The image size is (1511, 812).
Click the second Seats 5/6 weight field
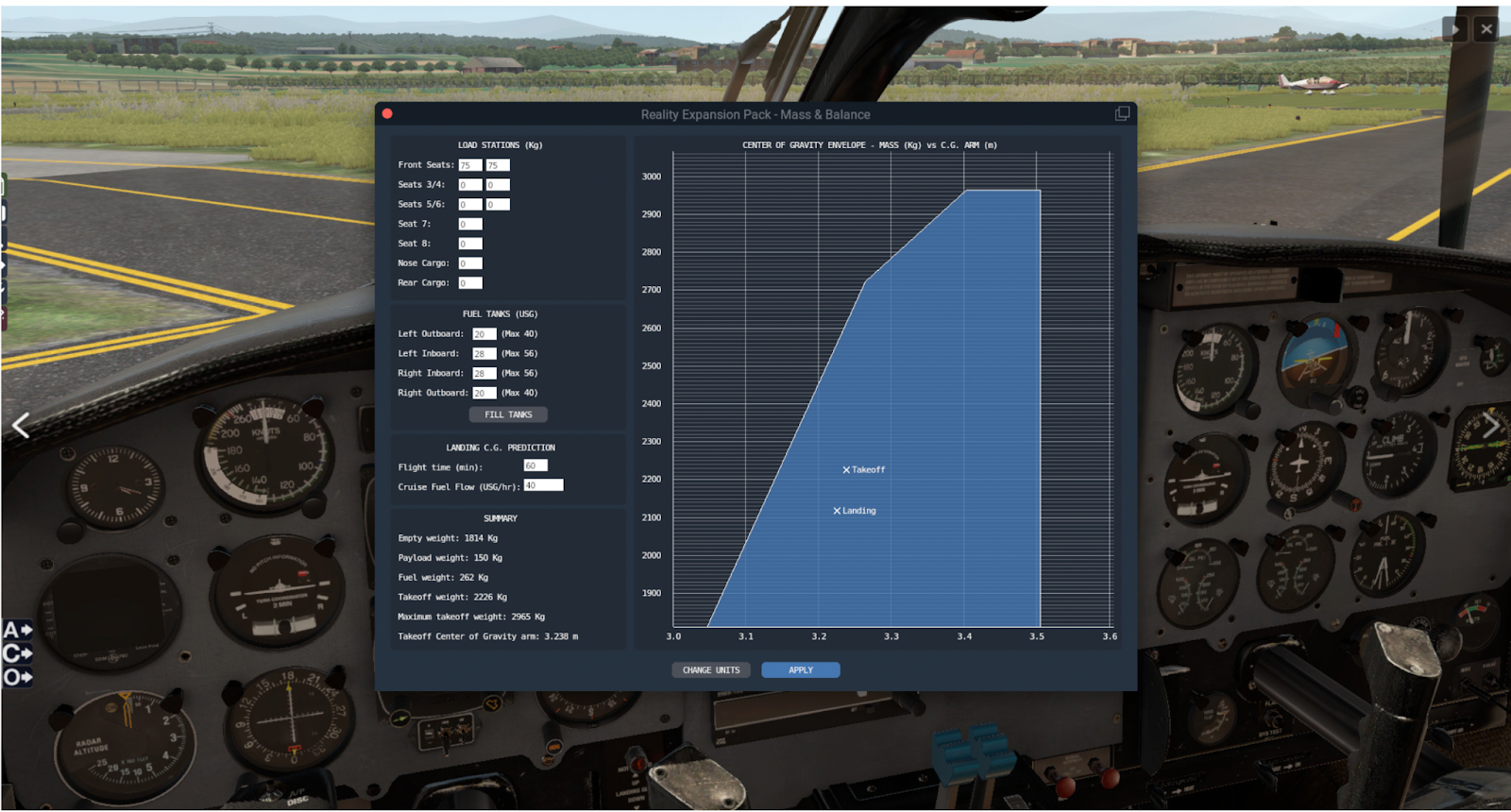click(498, 205)
